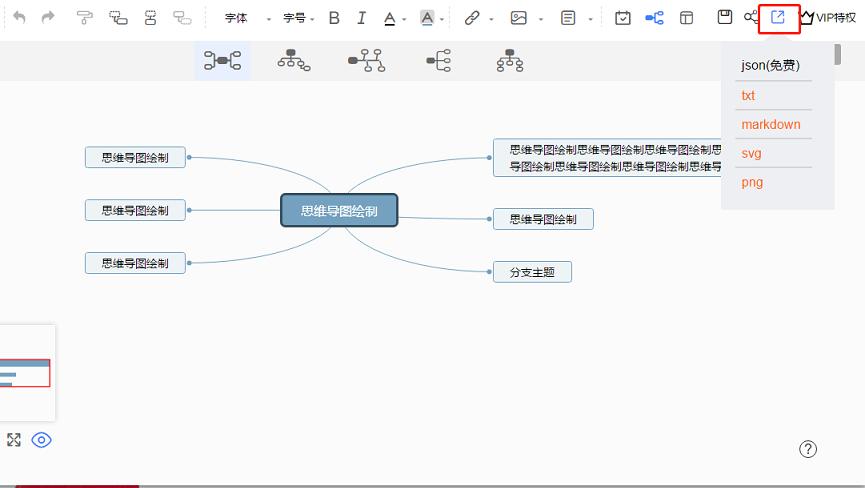
Task: Click the VIP特权 button
Action: click(x=828, y=18)
